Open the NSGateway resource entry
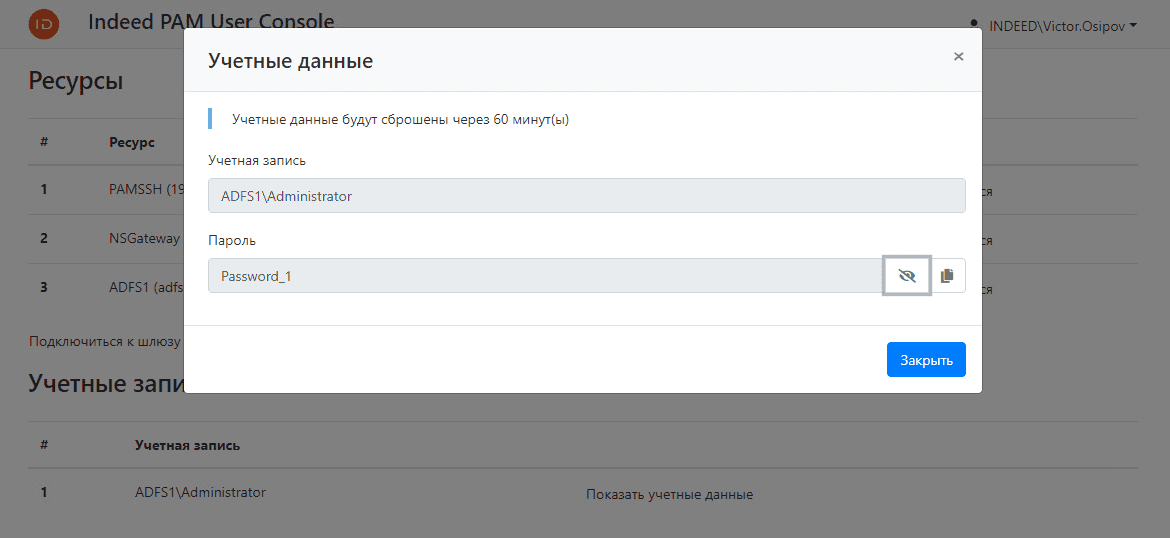 [x=145, y=239]
